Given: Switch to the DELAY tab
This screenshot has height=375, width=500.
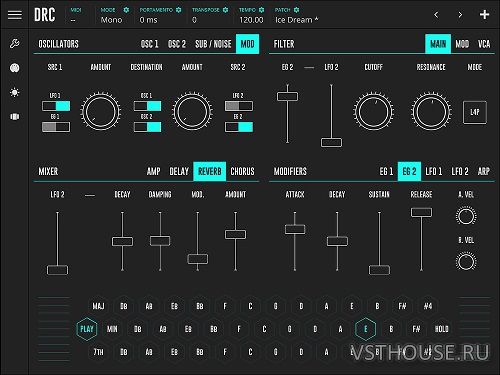Looking at the screenshot, I should [179, 171].
